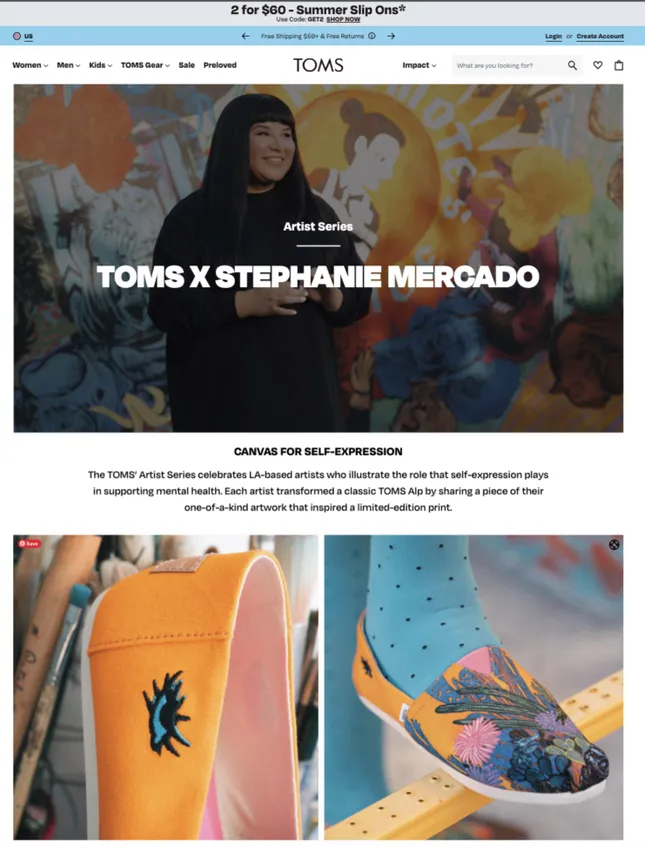The image size is (645, 846).
Task: Click the Create Account link
Action: 600,36
